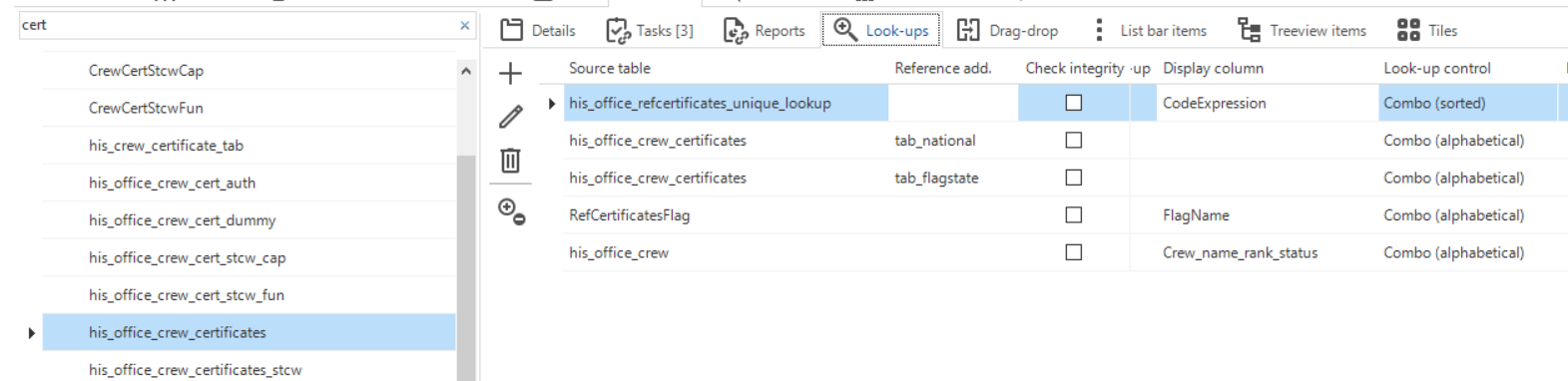Click the his_office_refcertificates_unique_lookup source table cell

726,103
